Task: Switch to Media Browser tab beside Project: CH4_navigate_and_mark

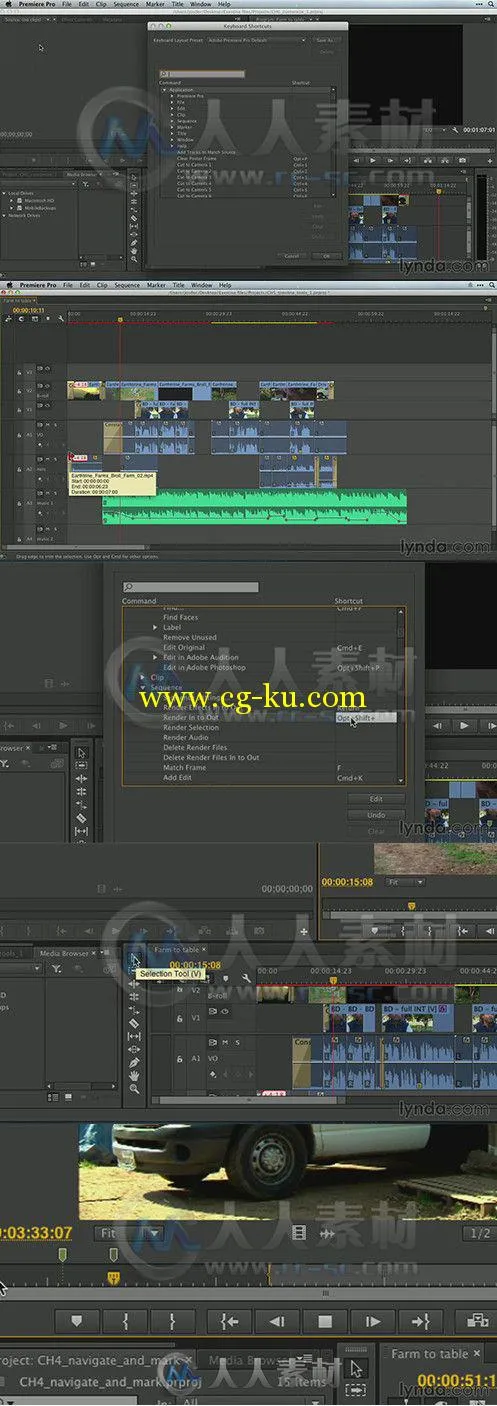Action: click(245, 1359)
